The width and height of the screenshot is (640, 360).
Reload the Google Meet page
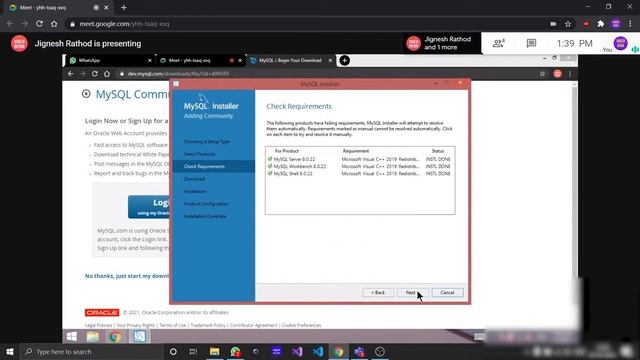point(39,24)
